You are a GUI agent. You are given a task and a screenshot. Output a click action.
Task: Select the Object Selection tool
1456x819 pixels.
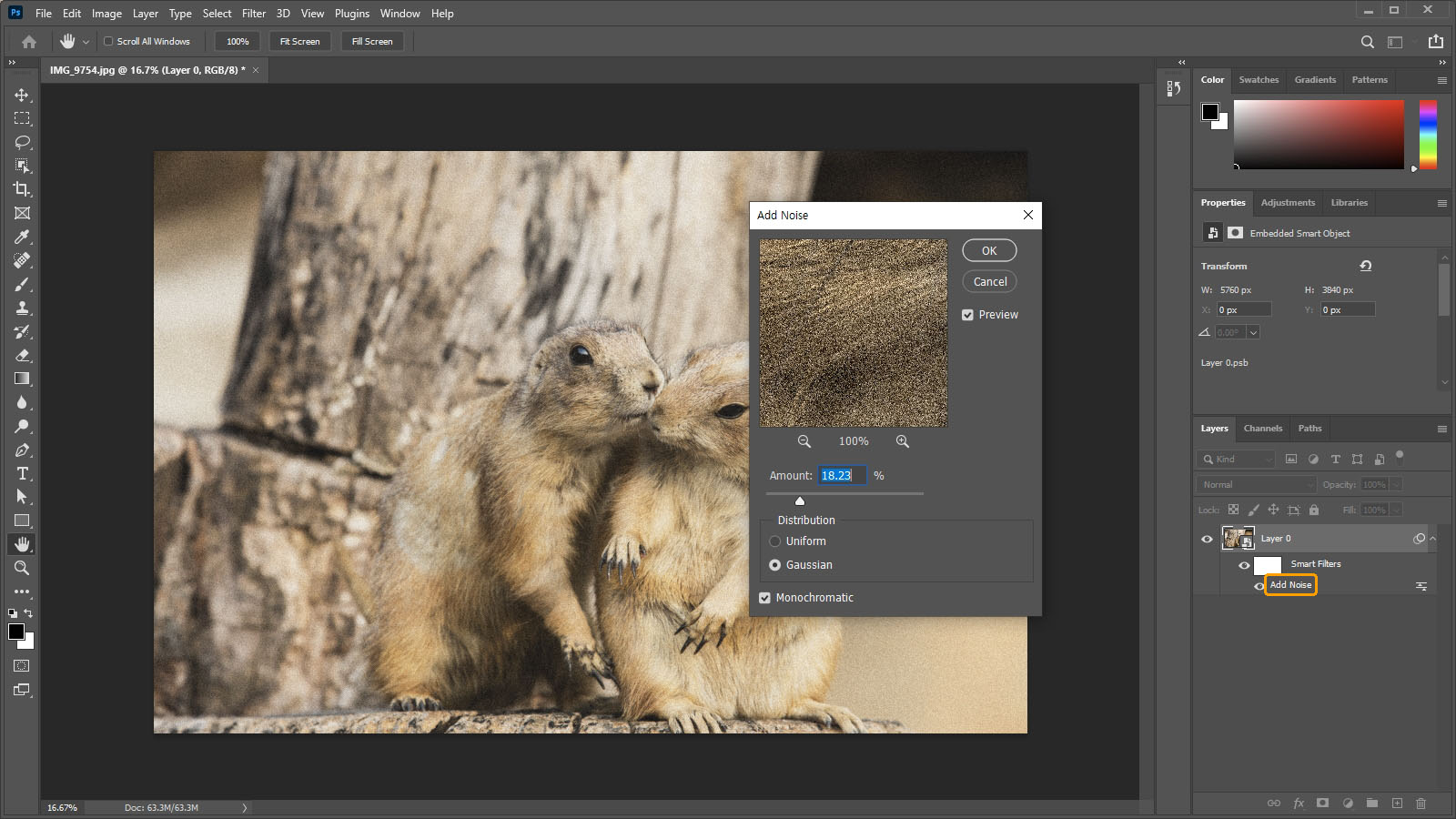[22, 166]
